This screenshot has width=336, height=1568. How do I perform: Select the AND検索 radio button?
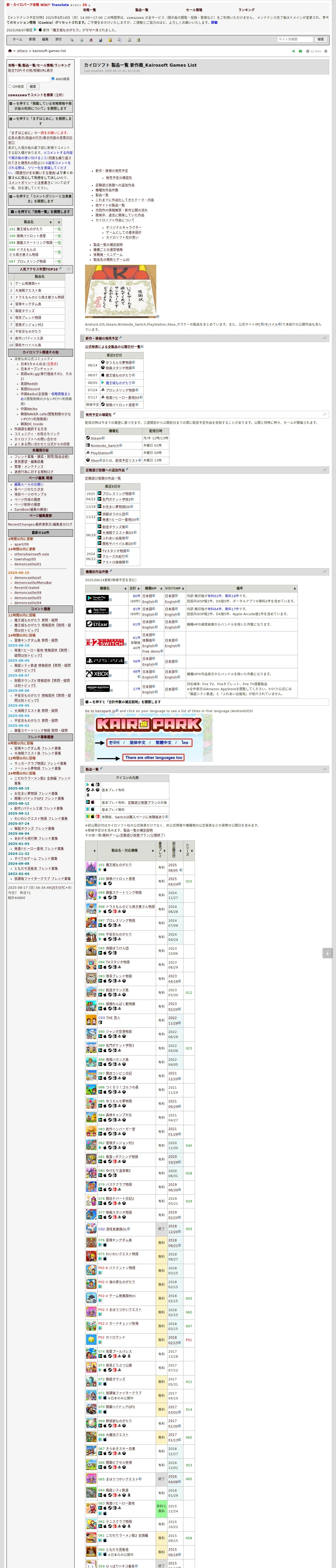tap(53, 78)
